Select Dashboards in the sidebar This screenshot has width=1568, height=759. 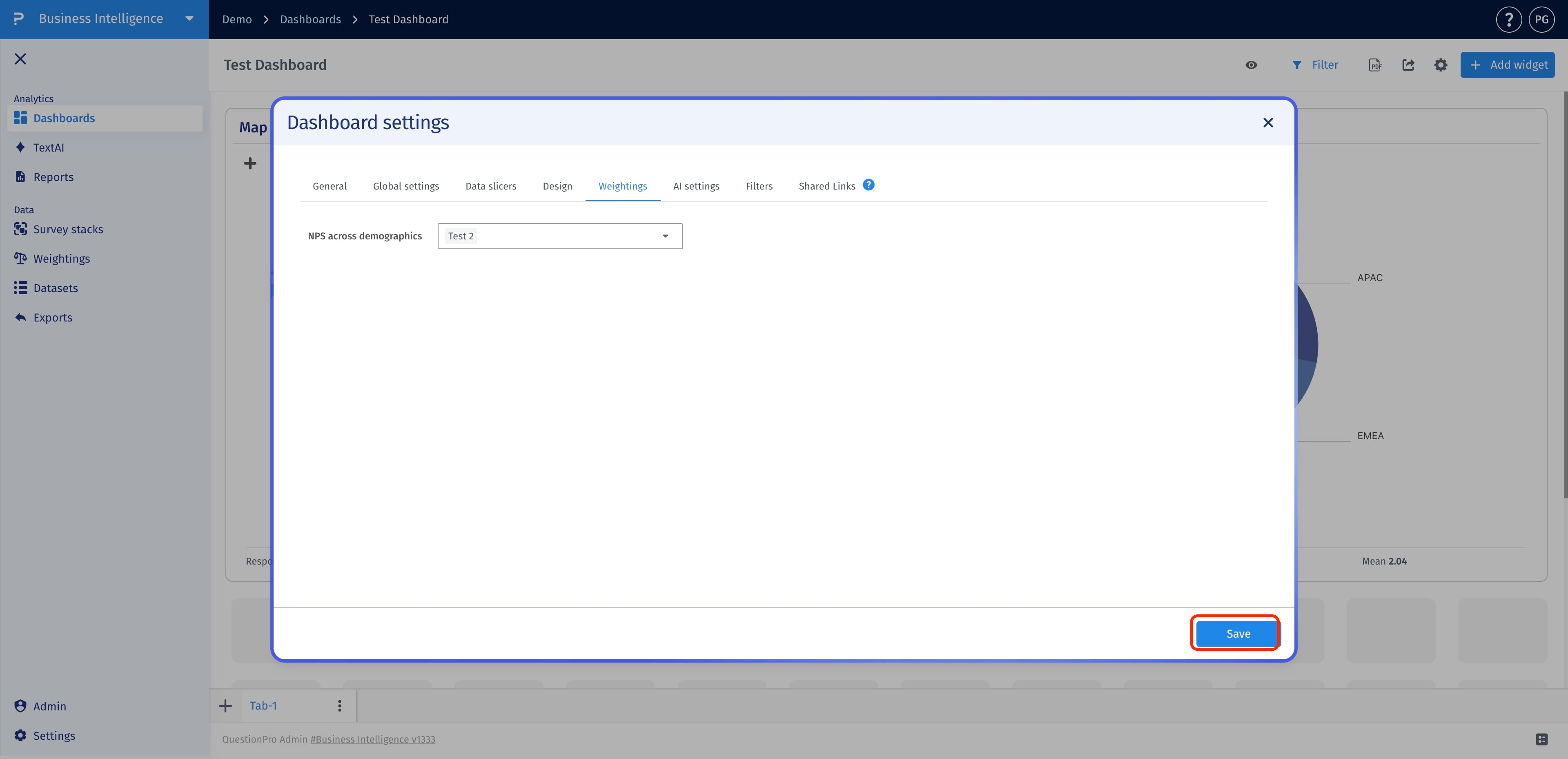pos(105,118)
